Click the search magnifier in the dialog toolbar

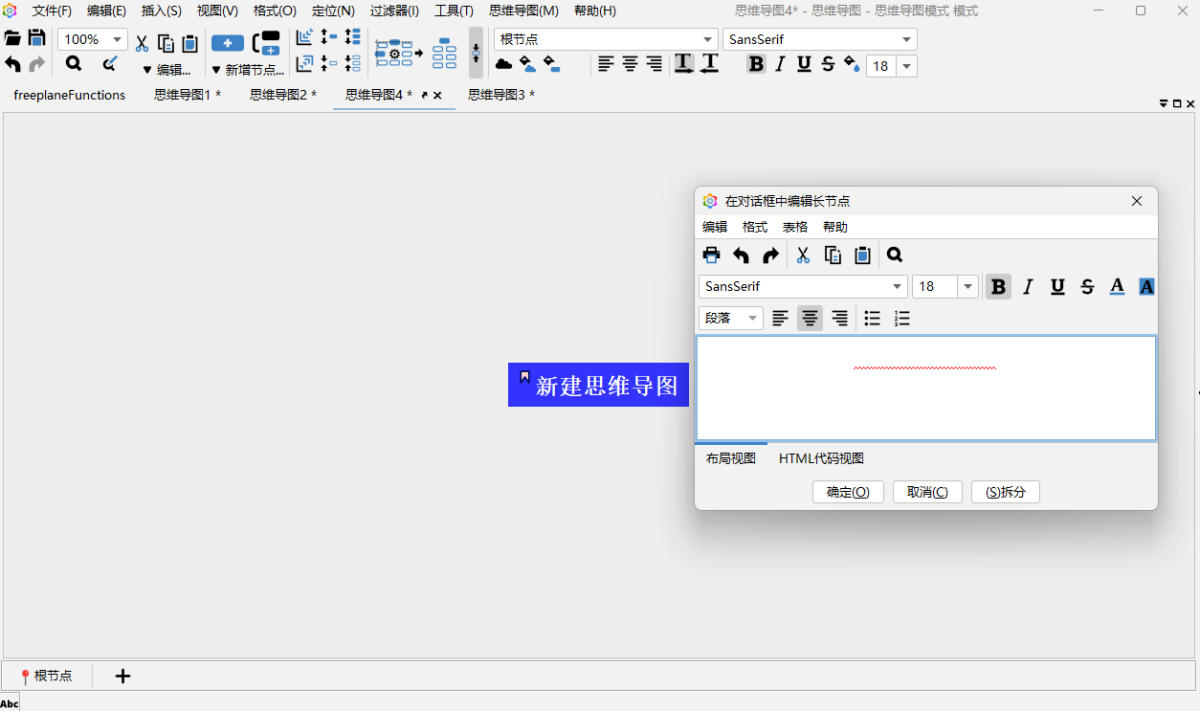point(894,255)
